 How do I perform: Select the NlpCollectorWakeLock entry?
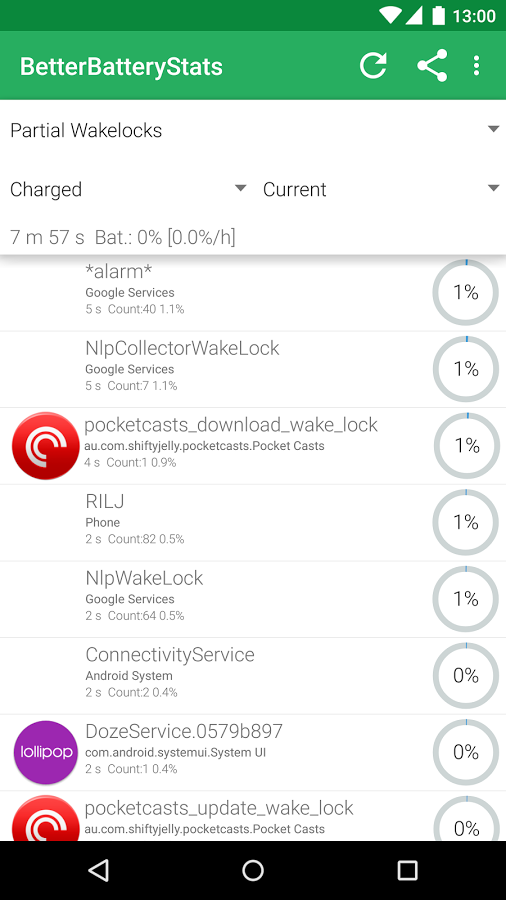point(253,370)
